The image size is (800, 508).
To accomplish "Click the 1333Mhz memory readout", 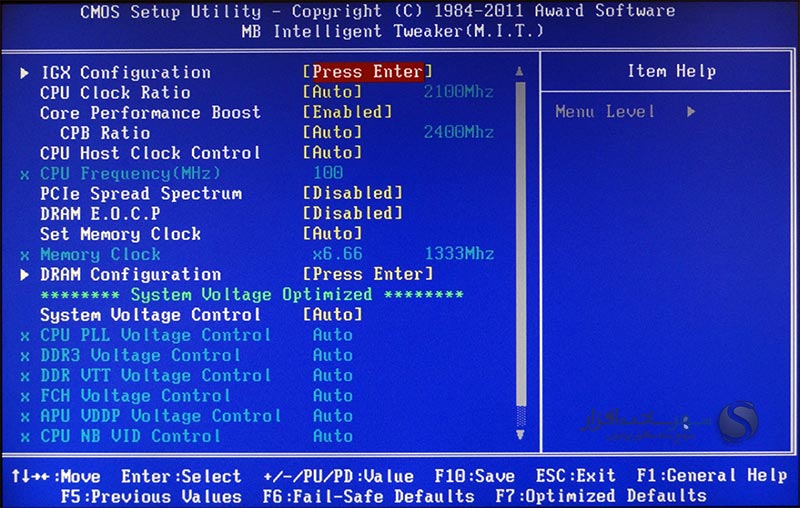I will [459, 253].
